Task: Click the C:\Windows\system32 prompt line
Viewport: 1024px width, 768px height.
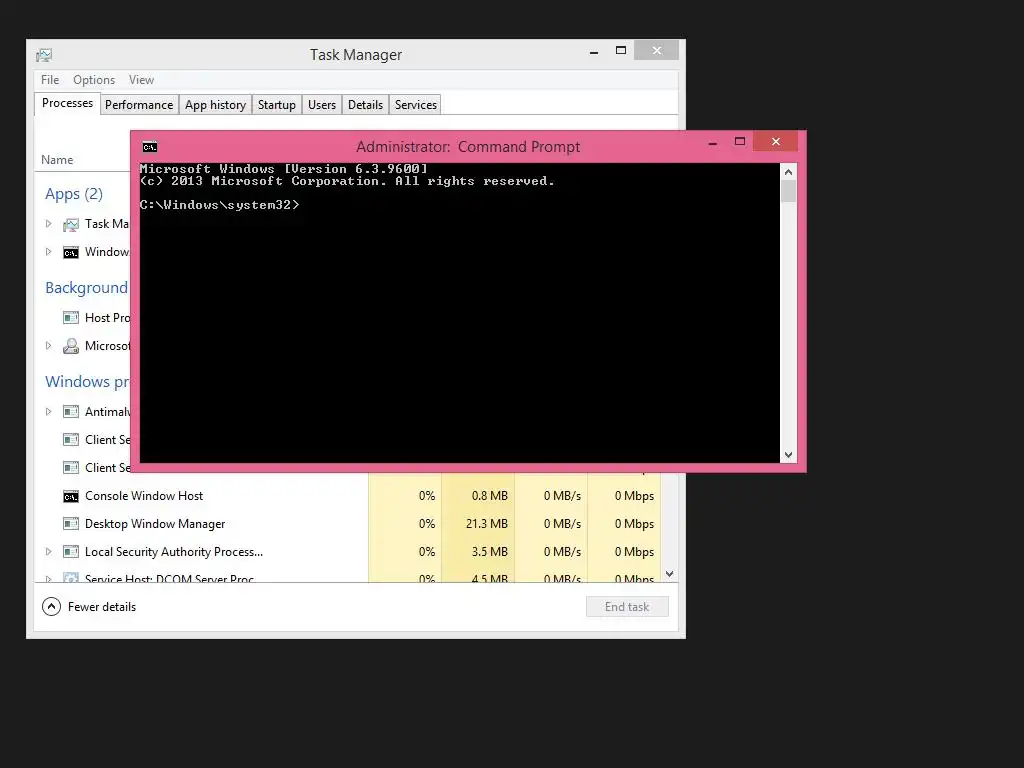Action: (219, 205)
